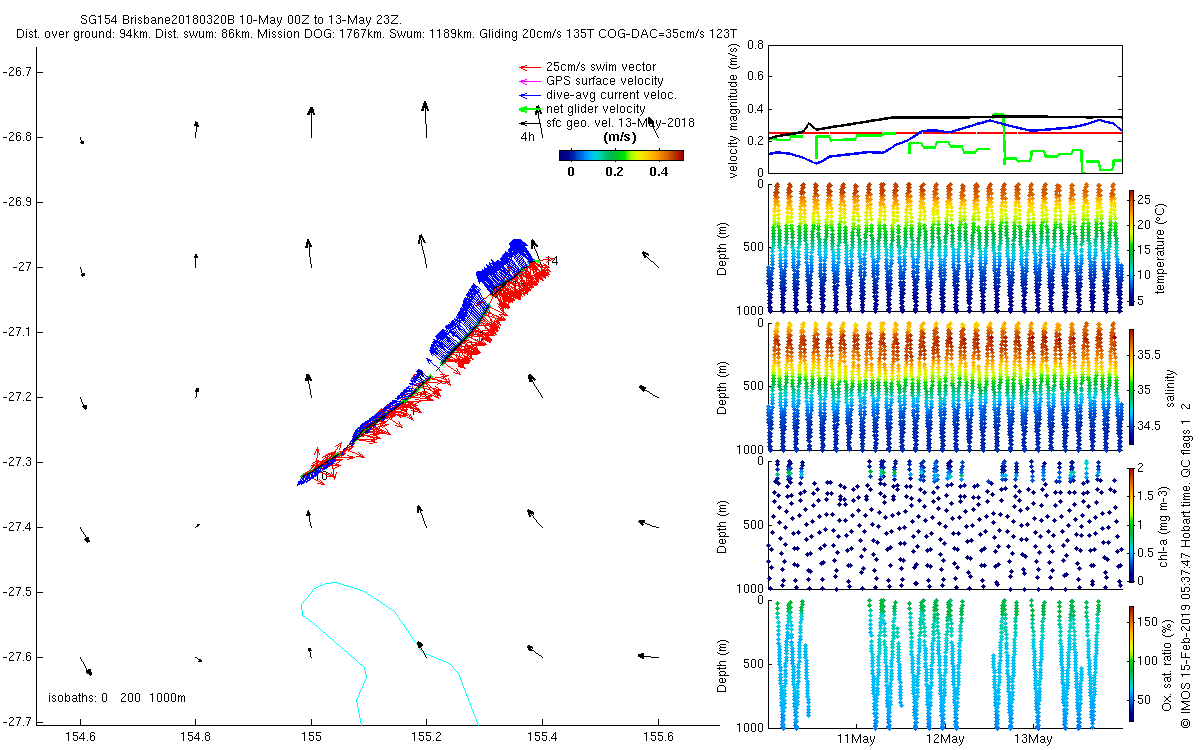Click the '155.2' longitude tick label
Viewport: 1200px width, 750px height.
426,737
